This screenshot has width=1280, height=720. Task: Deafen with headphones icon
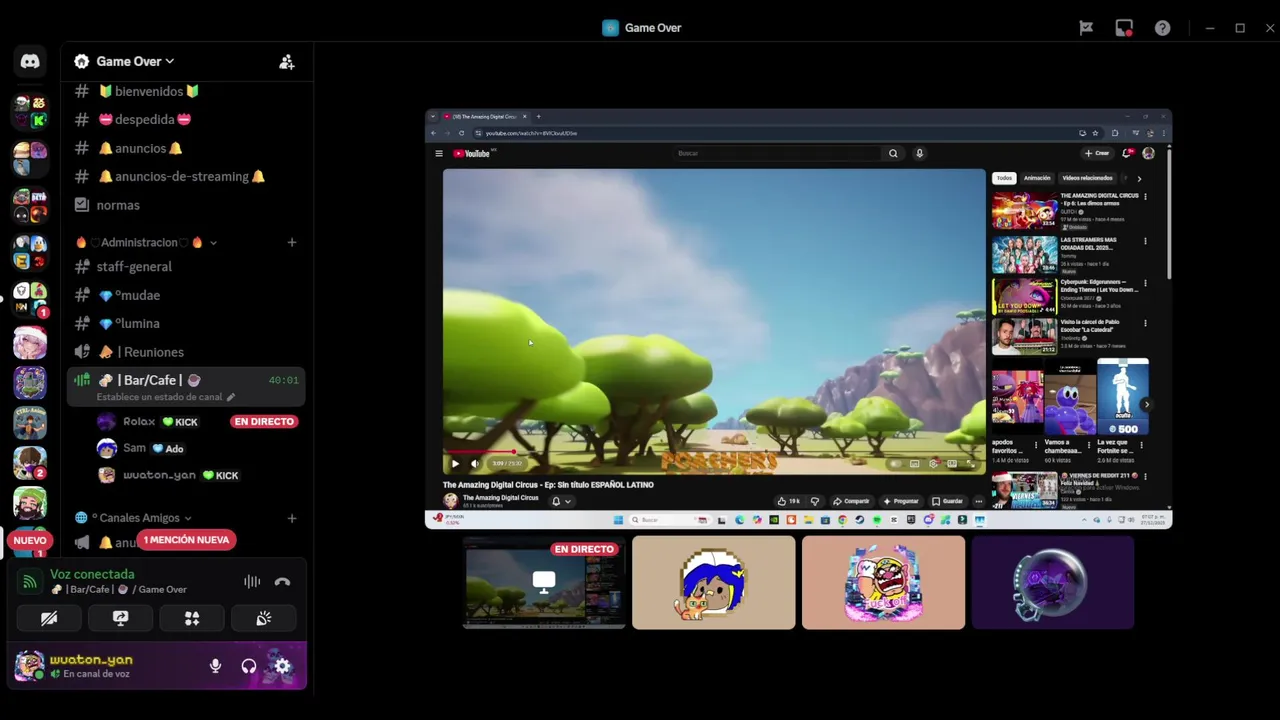[249, 666]
